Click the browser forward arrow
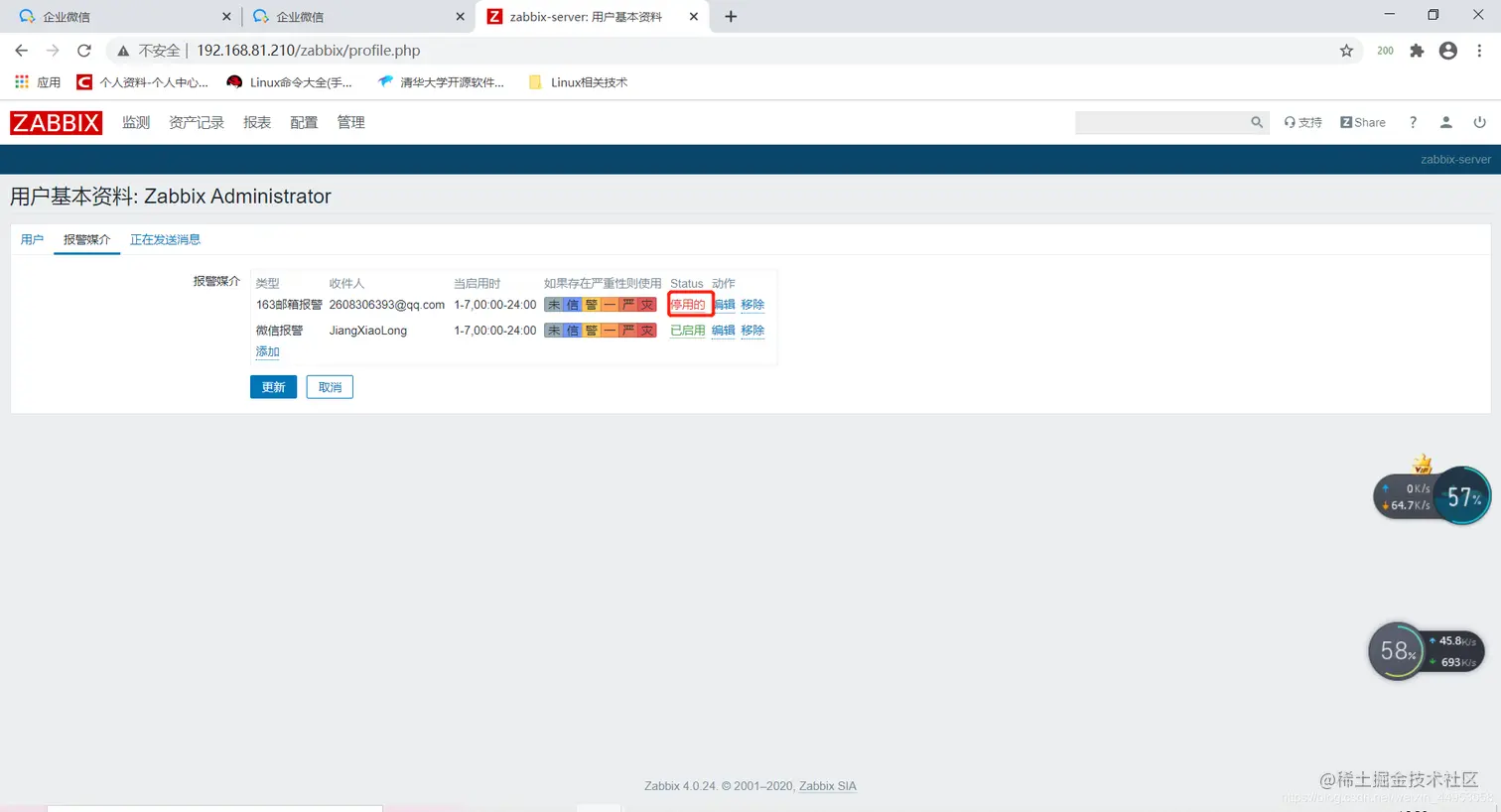 pos(53,51)
